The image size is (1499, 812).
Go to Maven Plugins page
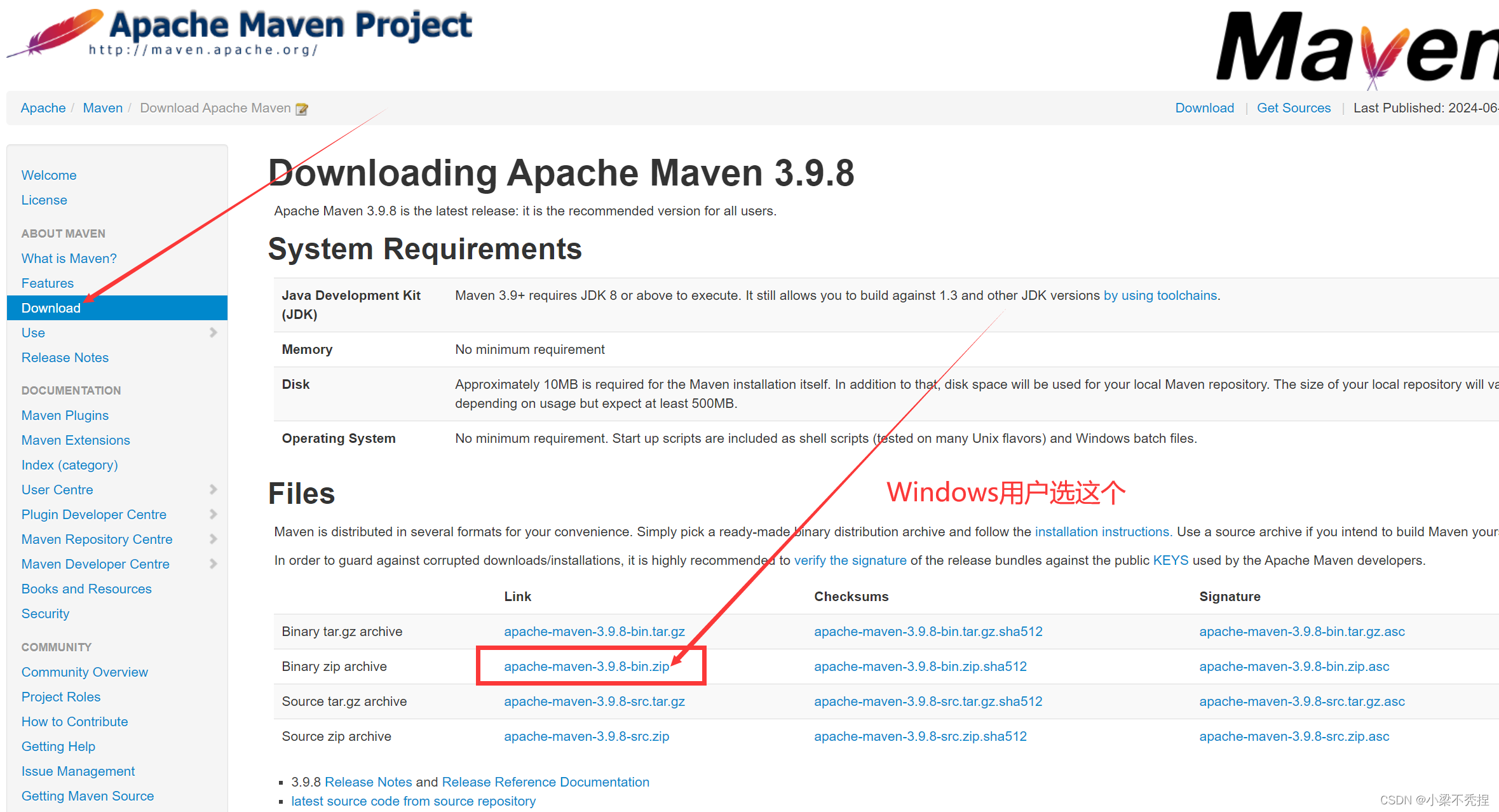coord(65,416)
